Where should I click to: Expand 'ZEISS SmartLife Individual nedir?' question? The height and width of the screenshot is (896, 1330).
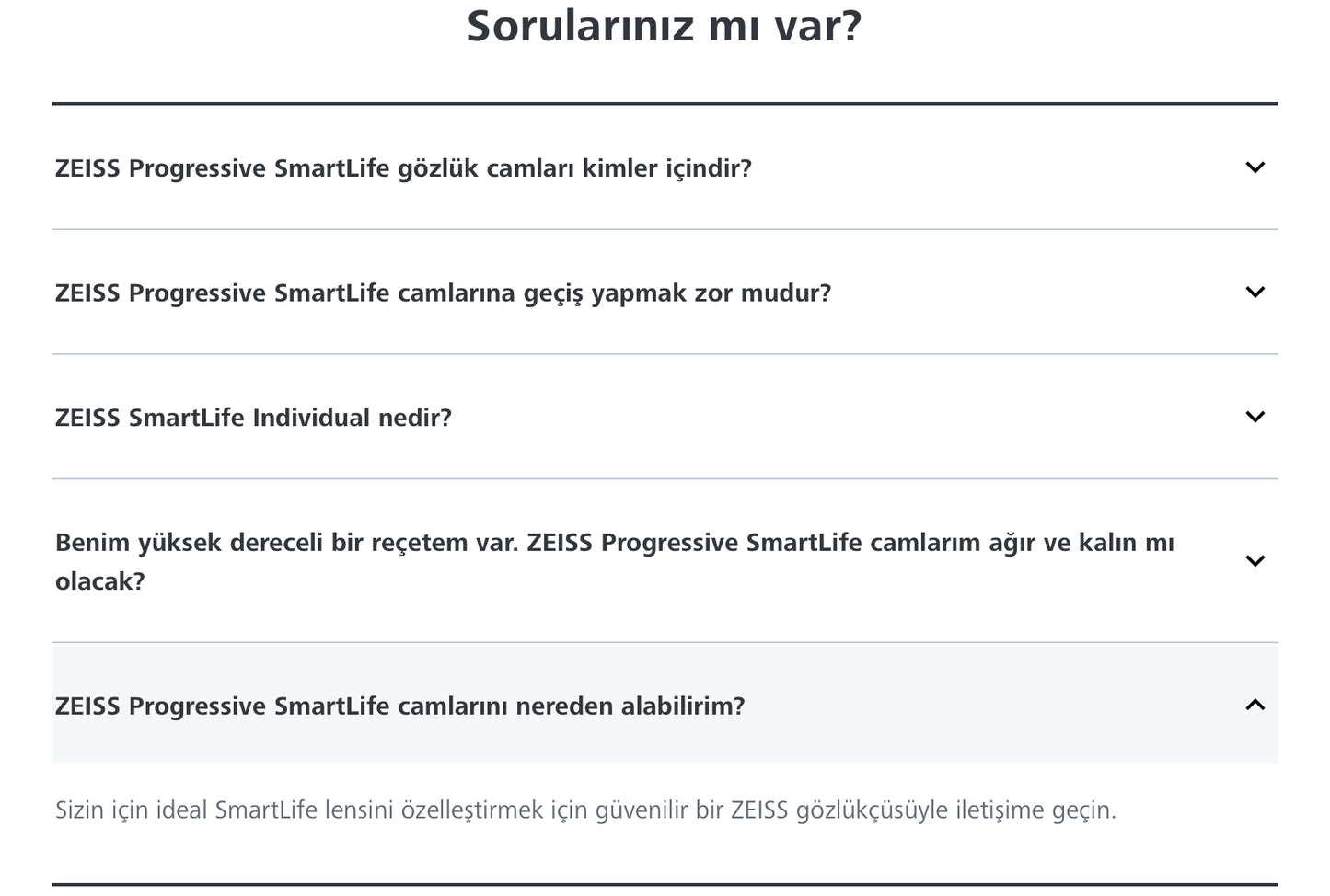point(253,416)
